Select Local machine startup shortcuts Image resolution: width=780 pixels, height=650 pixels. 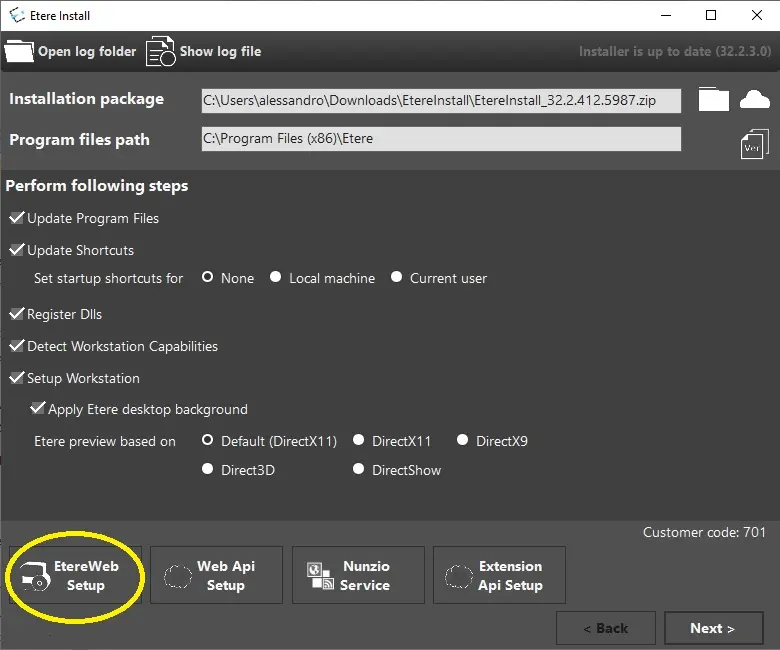(276, 278)
